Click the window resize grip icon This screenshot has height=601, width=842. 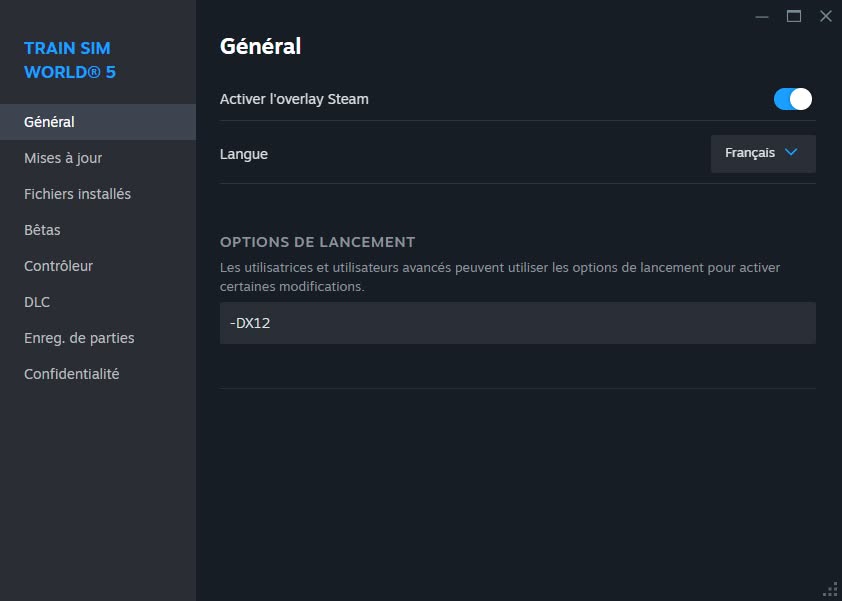[831, 590]
